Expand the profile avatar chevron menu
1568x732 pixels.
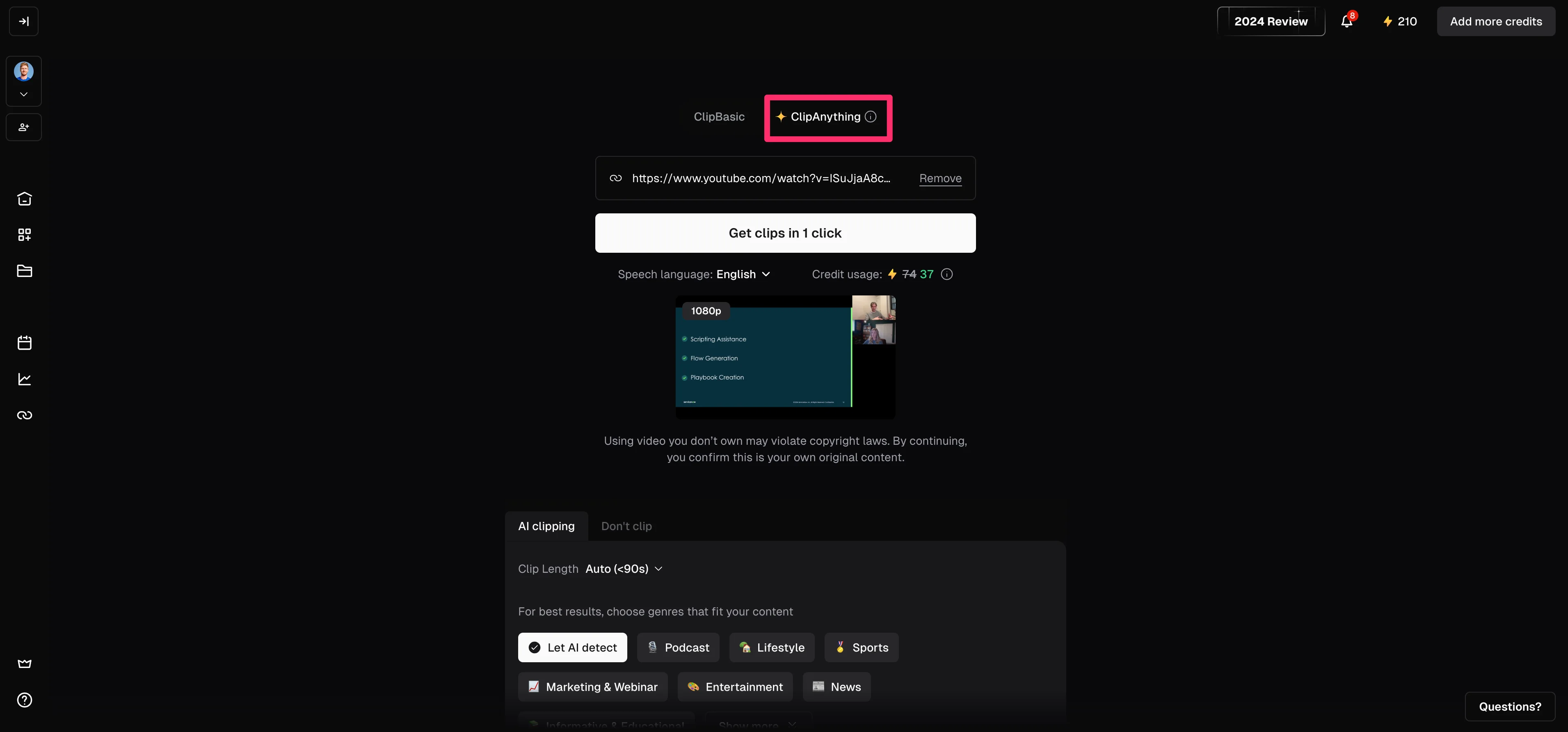coord(24,94)
